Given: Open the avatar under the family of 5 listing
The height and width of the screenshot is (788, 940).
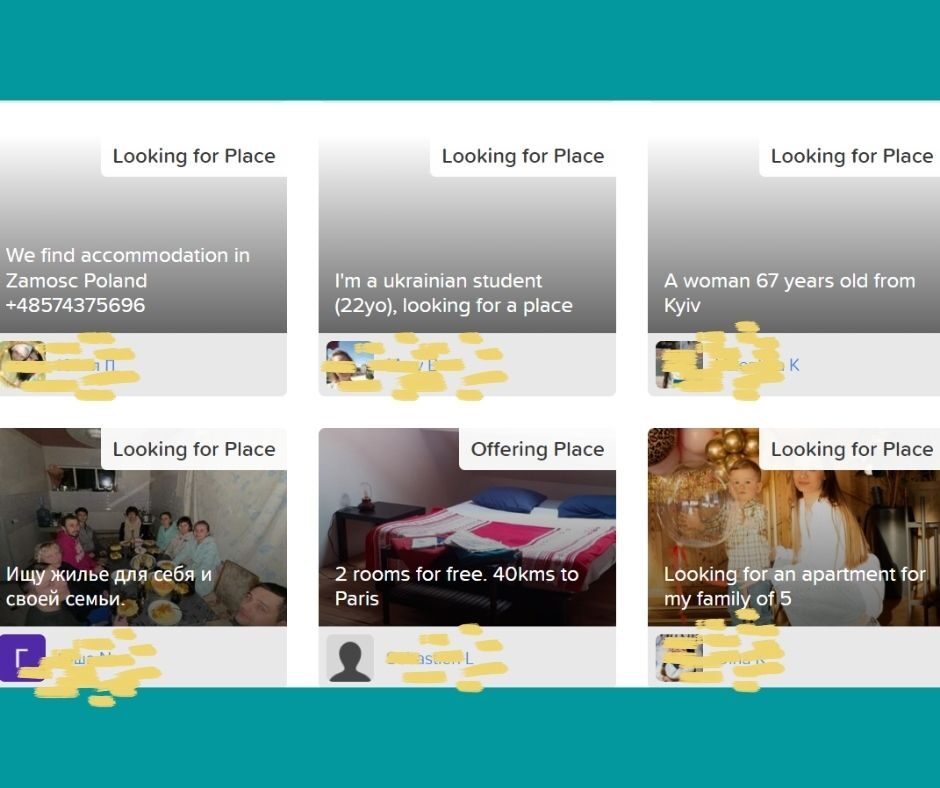Looking at the screenshot, I should point(679,658).
